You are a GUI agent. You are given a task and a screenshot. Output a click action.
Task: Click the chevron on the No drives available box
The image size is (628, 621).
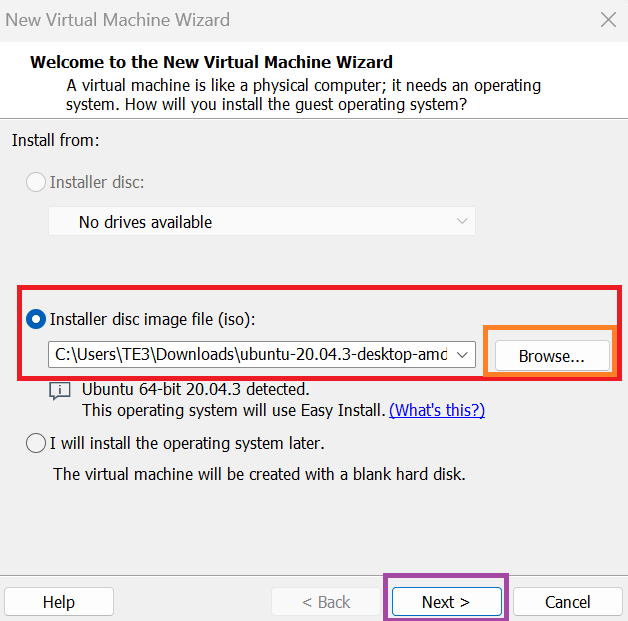click(x=462, y=221)
